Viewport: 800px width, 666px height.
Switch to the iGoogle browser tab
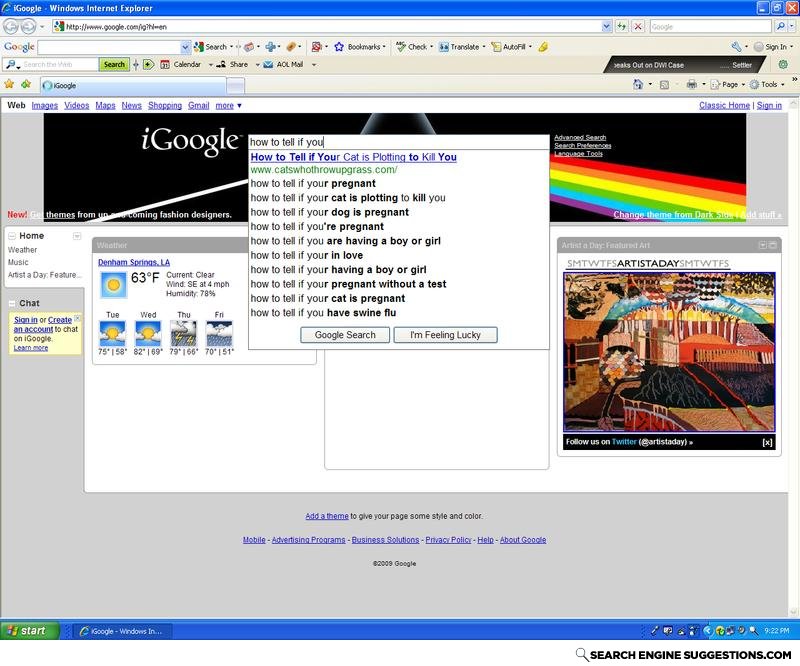[x=133, y=85]
